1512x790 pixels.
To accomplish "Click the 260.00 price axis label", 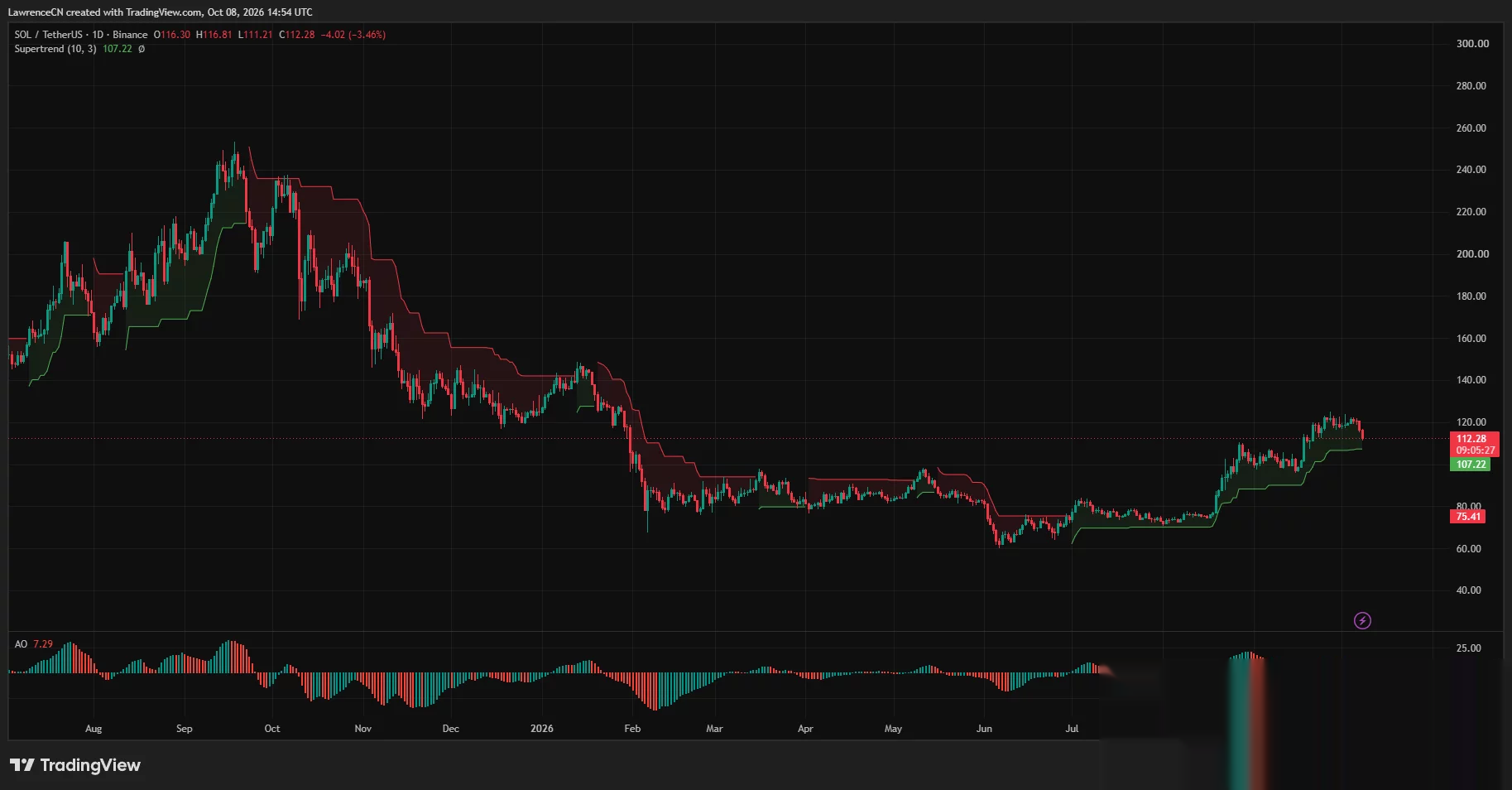I will click(x=1471, y=128).
